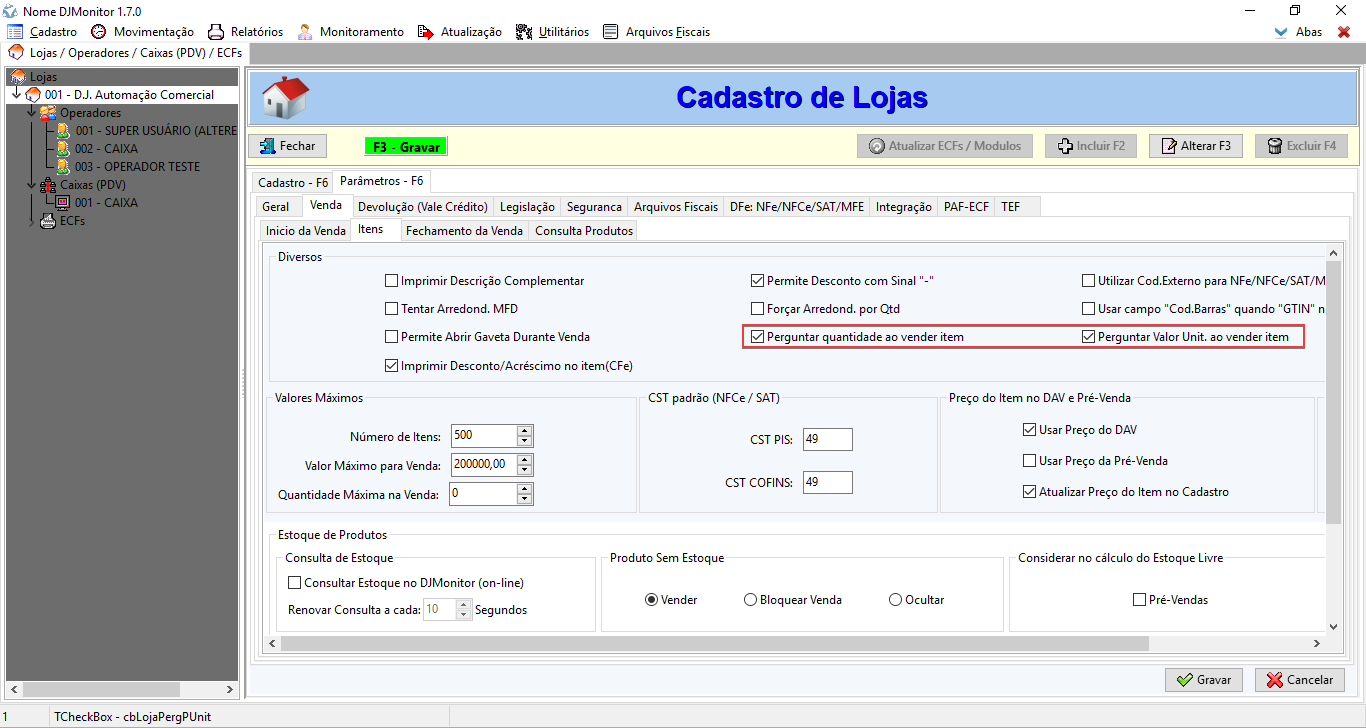
Task: Switch to the Fechamento da Venda tab
Action: 464,231
